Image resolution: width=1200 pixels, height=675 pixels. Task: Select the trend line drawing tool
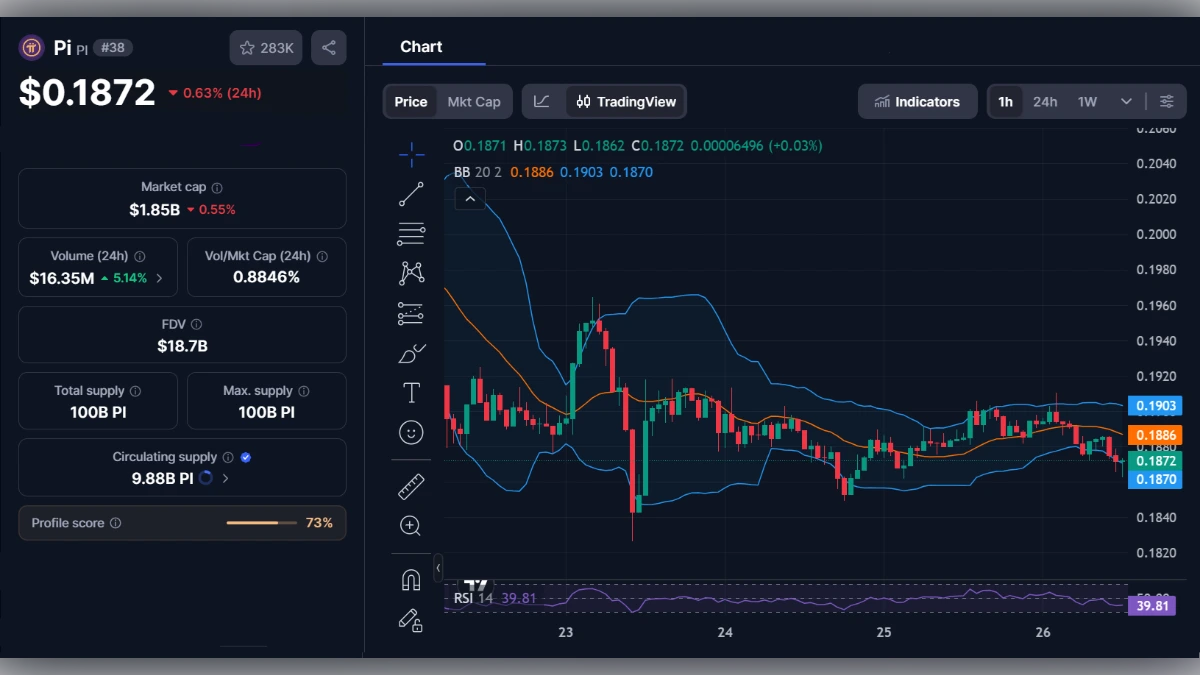pos(411,194)
